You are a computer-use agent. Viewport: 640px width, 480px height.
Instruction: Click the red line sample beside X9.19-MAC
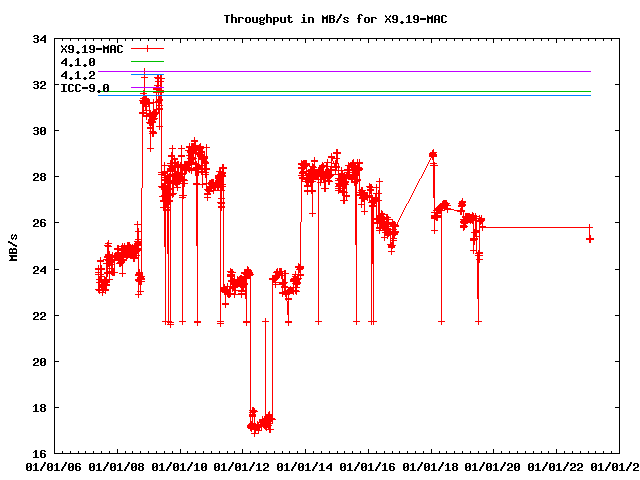pyautogui.click(x=146, y=49)
